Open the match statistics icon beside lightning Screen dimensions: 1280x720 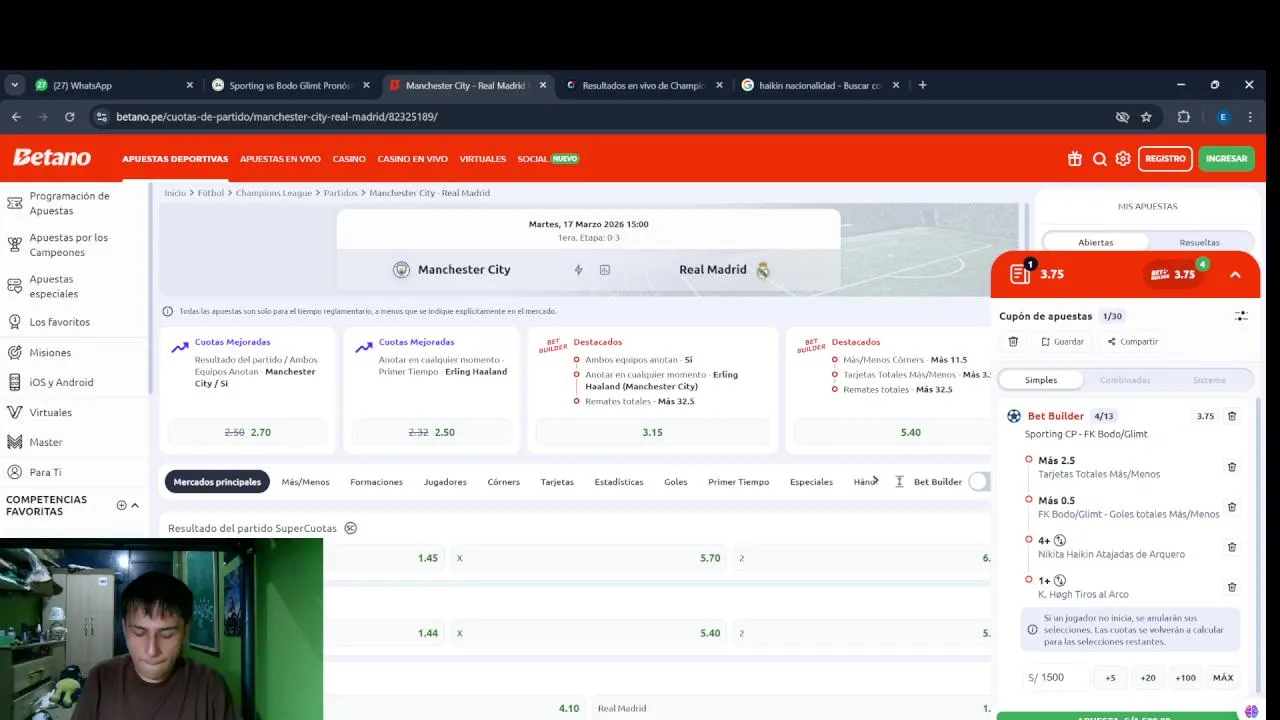tap(605, 270)
